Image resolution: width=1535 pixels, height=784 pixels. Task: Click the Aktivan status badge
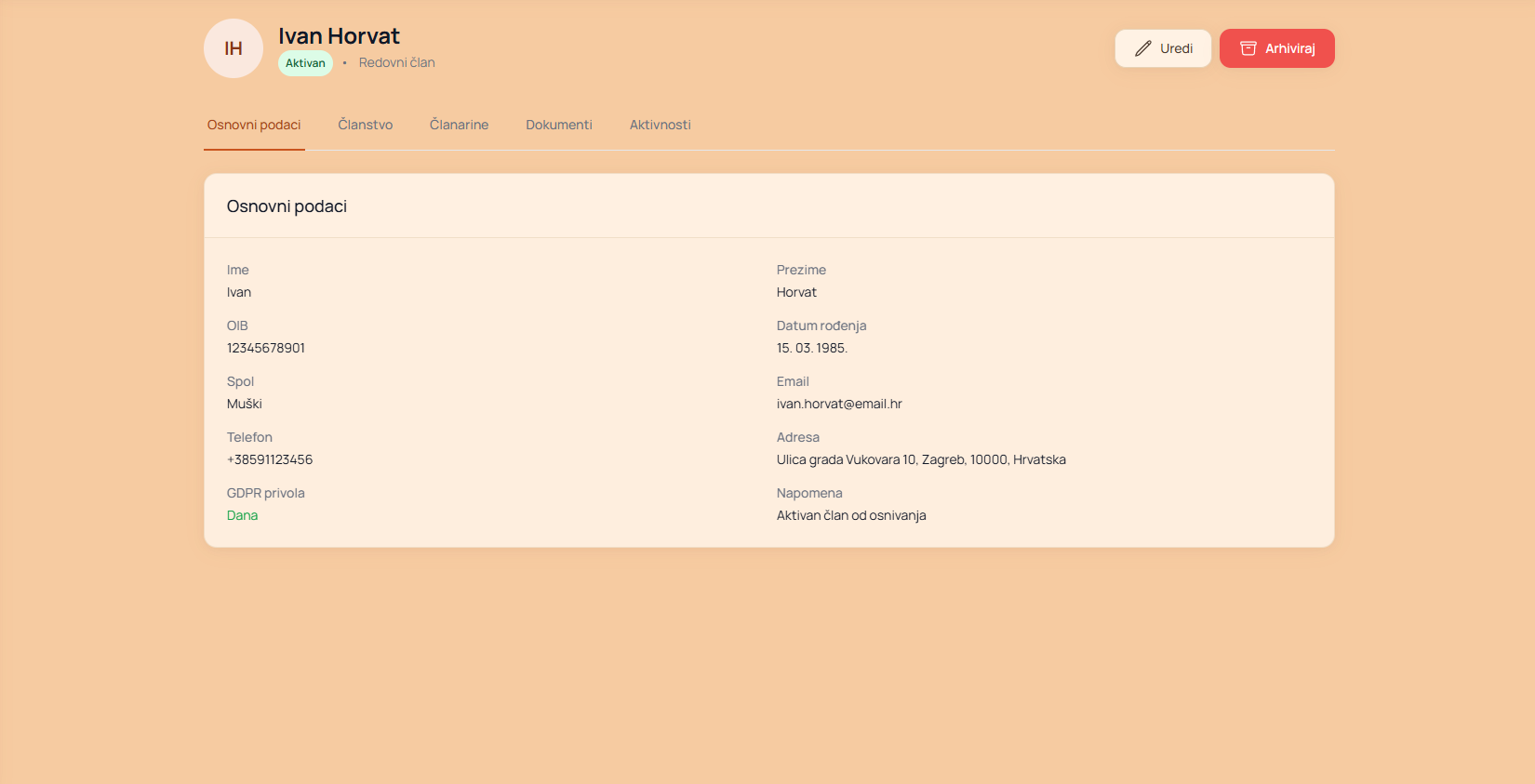305,63
